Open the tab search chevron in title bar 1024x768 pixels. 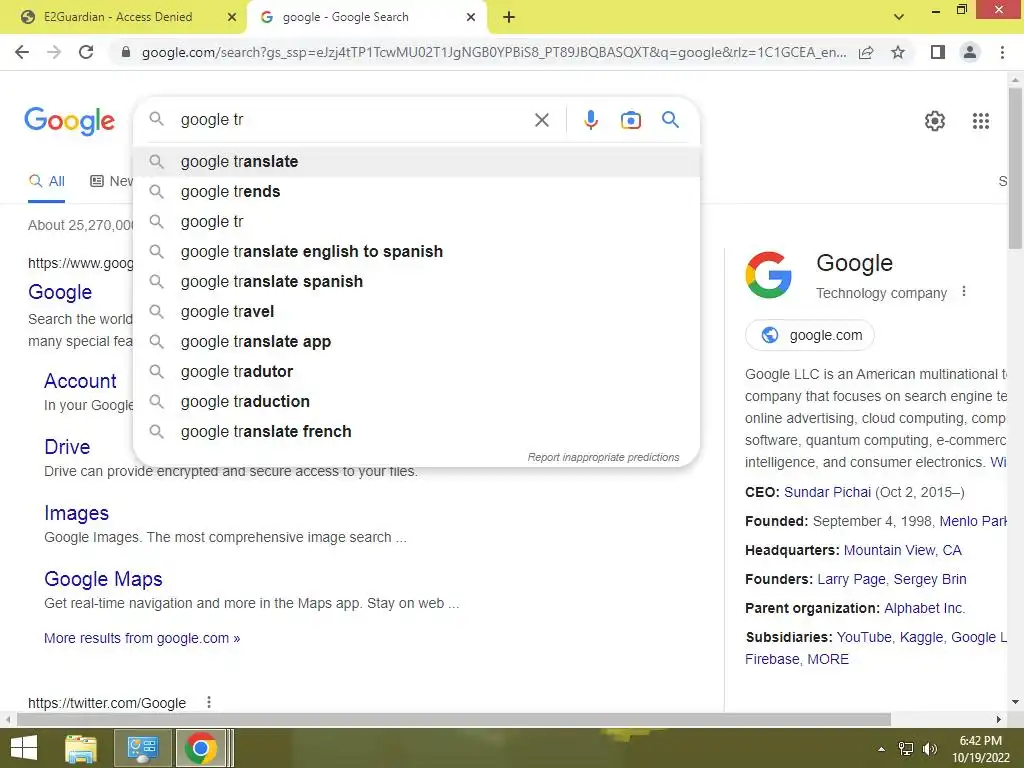[899, 17]
